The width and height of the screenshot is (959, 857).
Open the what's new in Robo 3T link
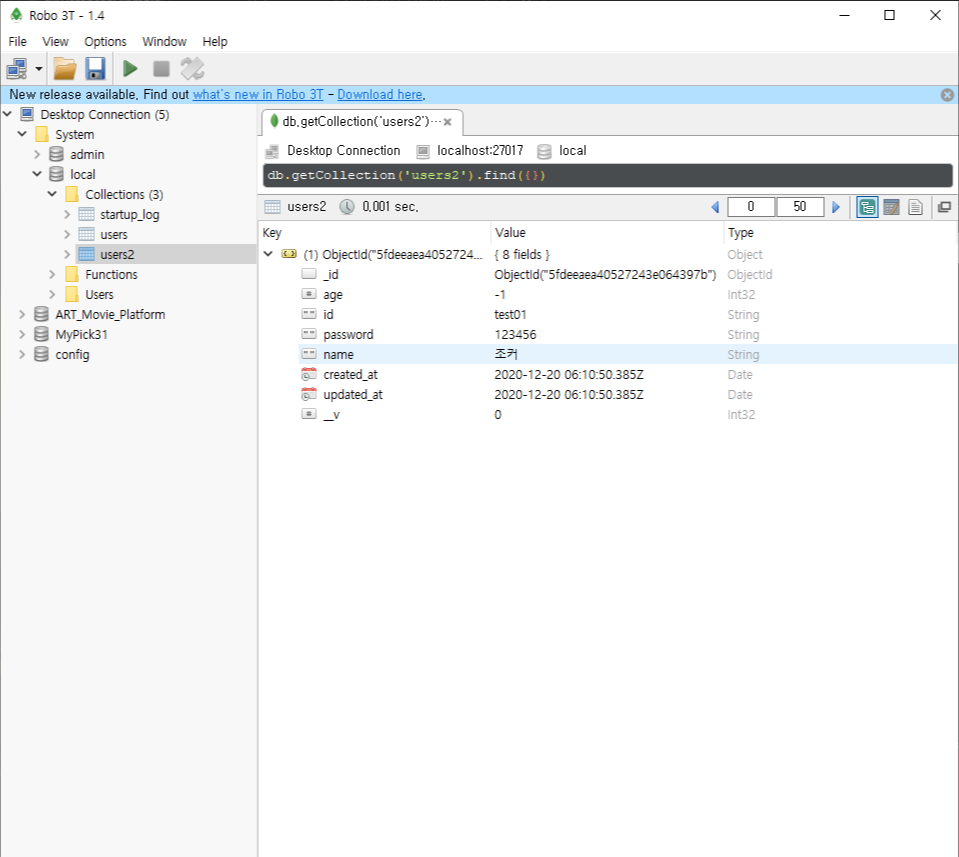(258, 95)
